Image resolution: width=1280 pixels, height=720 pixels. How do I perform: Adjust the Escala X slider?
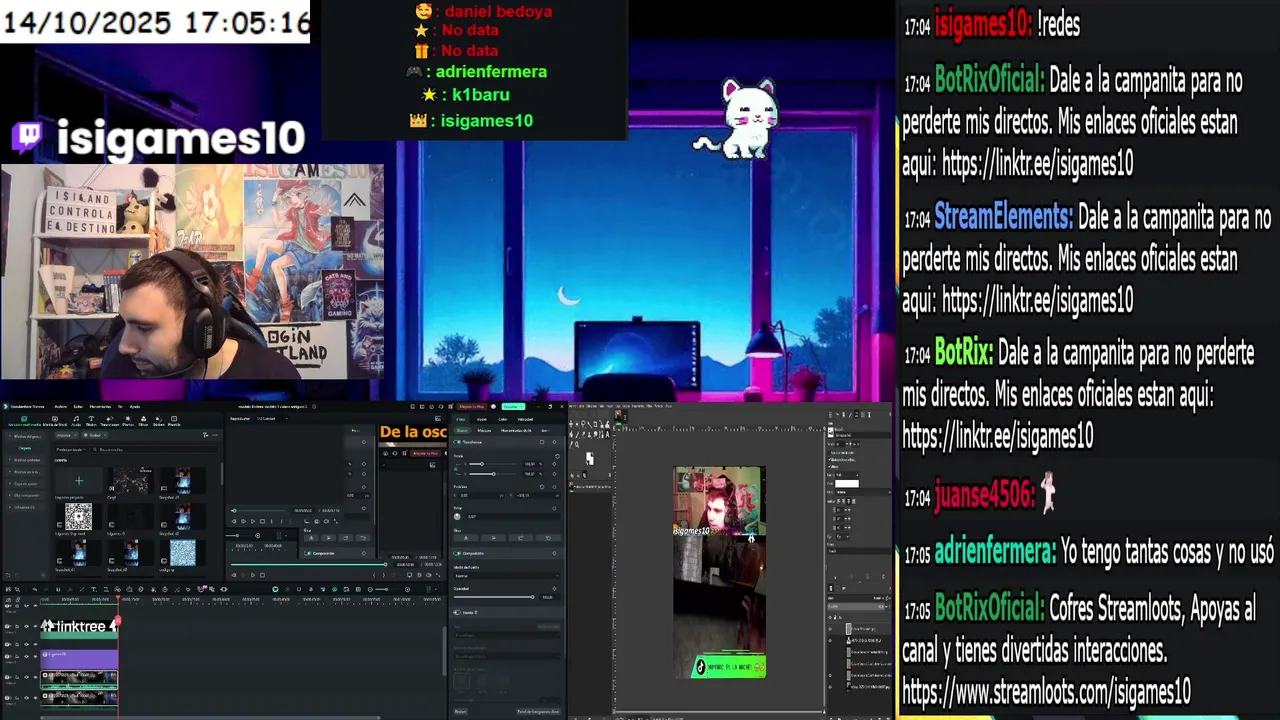493,464
